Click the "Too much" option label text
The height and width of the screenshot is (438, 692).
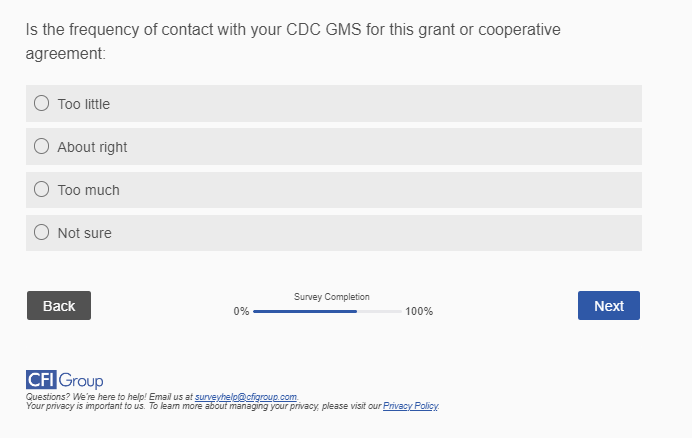88,190
